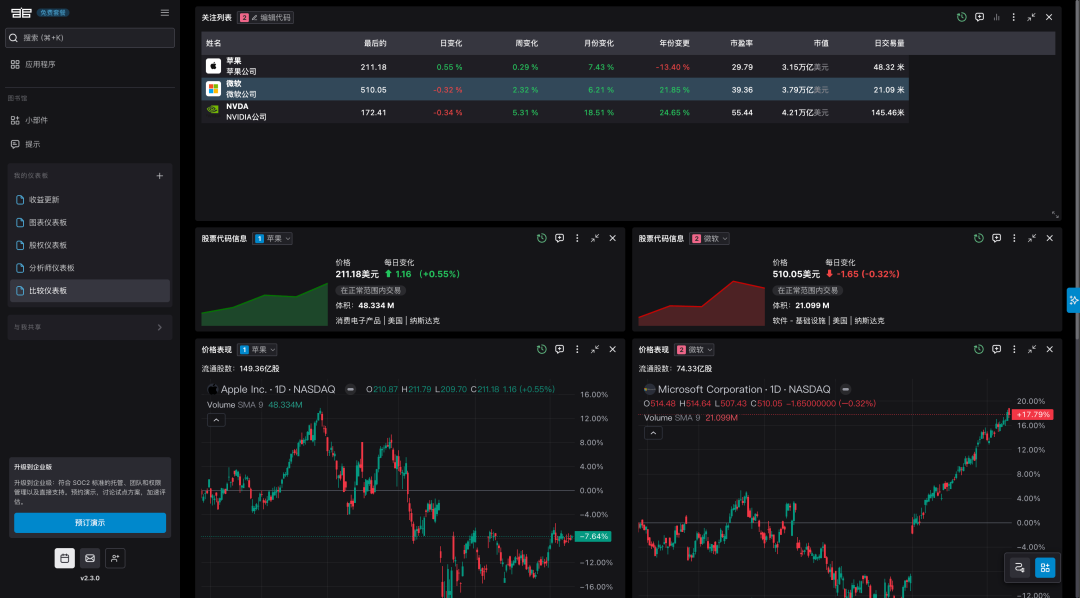Screen dimensions: 1080x598
Task: Minimize the 苹果 股票代码信息 widget
Action: 595,238
